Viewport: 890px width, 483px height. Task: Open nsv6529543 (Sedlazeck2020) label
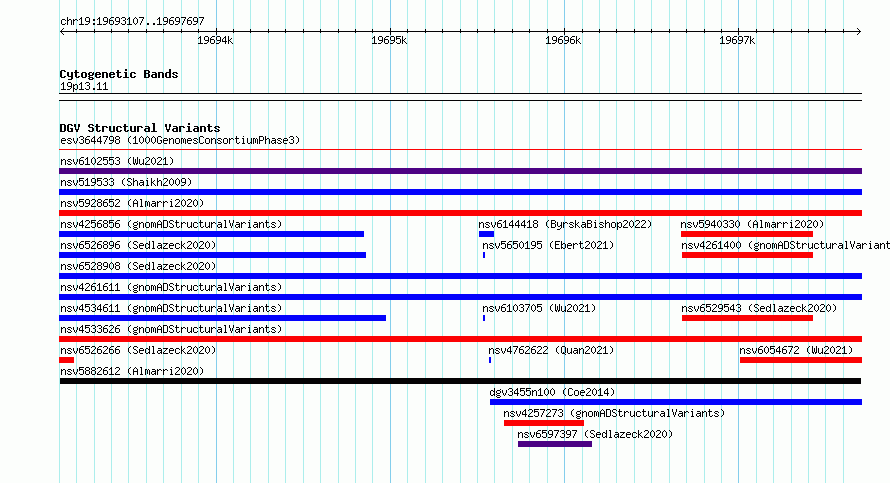click(x=759, y=308)
